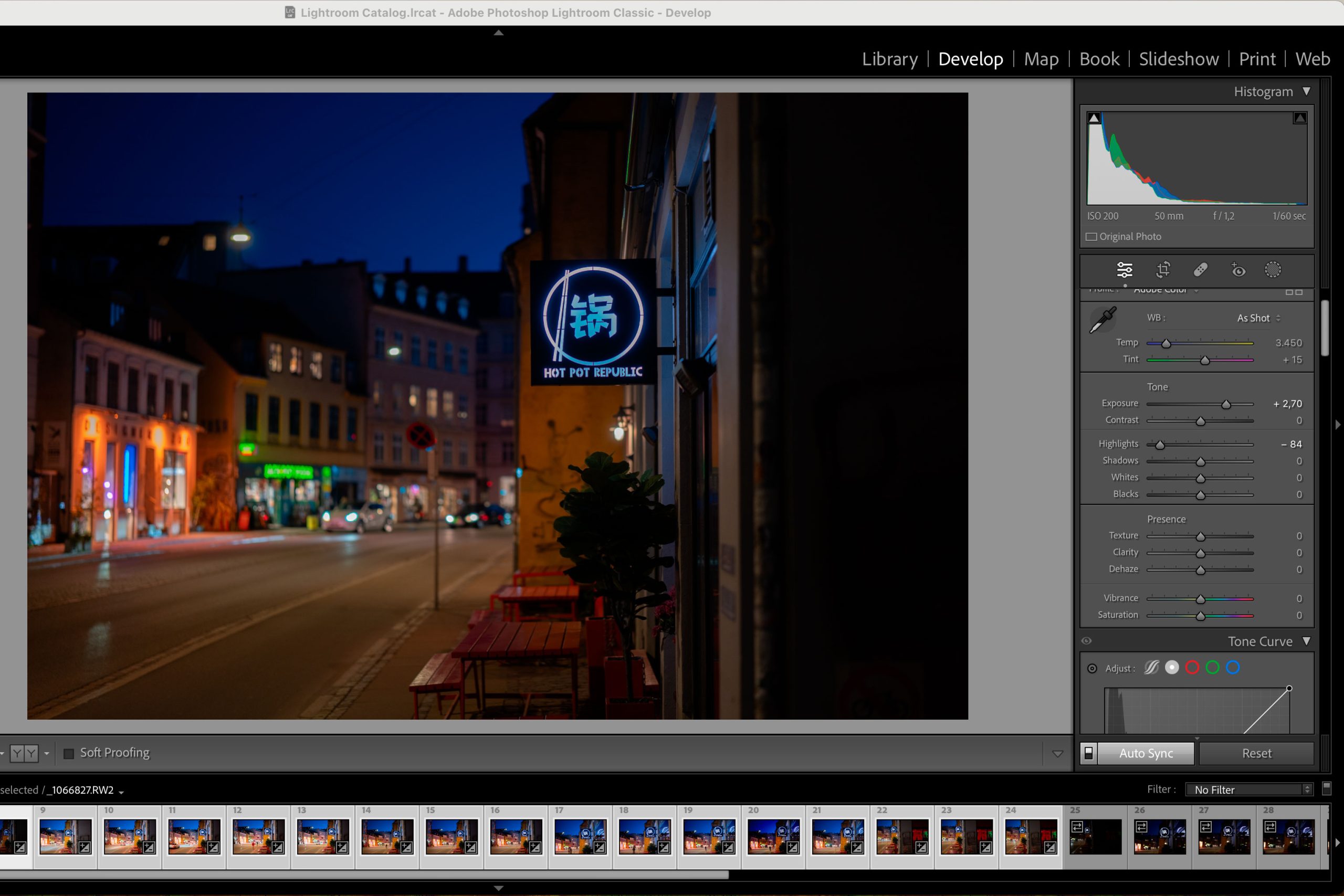
Task: Open the WB As Shot preset dropdown
Action: pyautogui.click(x=1258, y=318)
